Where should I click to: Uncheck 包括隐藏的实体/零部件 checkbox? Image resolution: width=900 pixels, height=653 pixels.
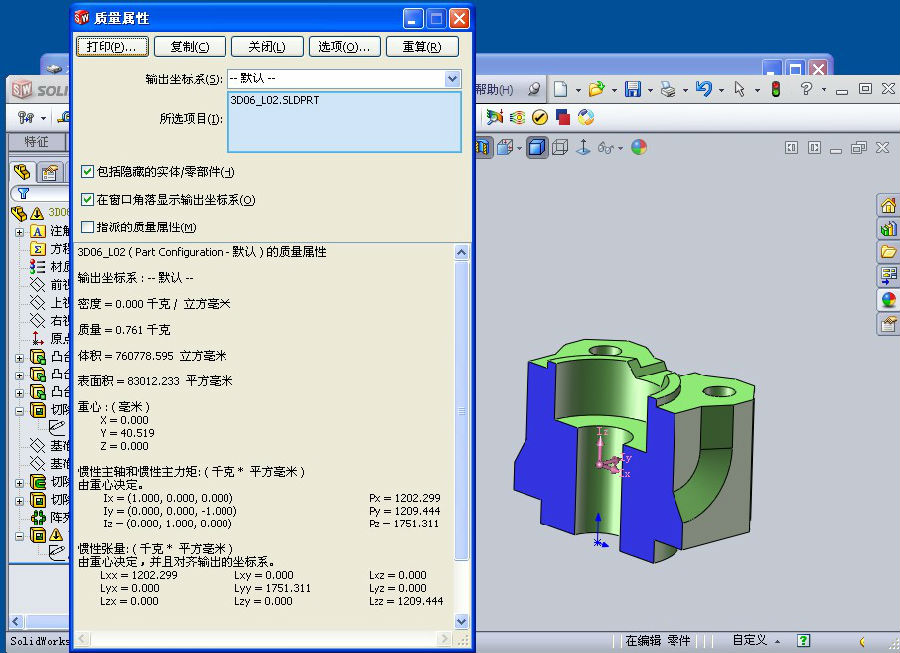tap(88, 172)
